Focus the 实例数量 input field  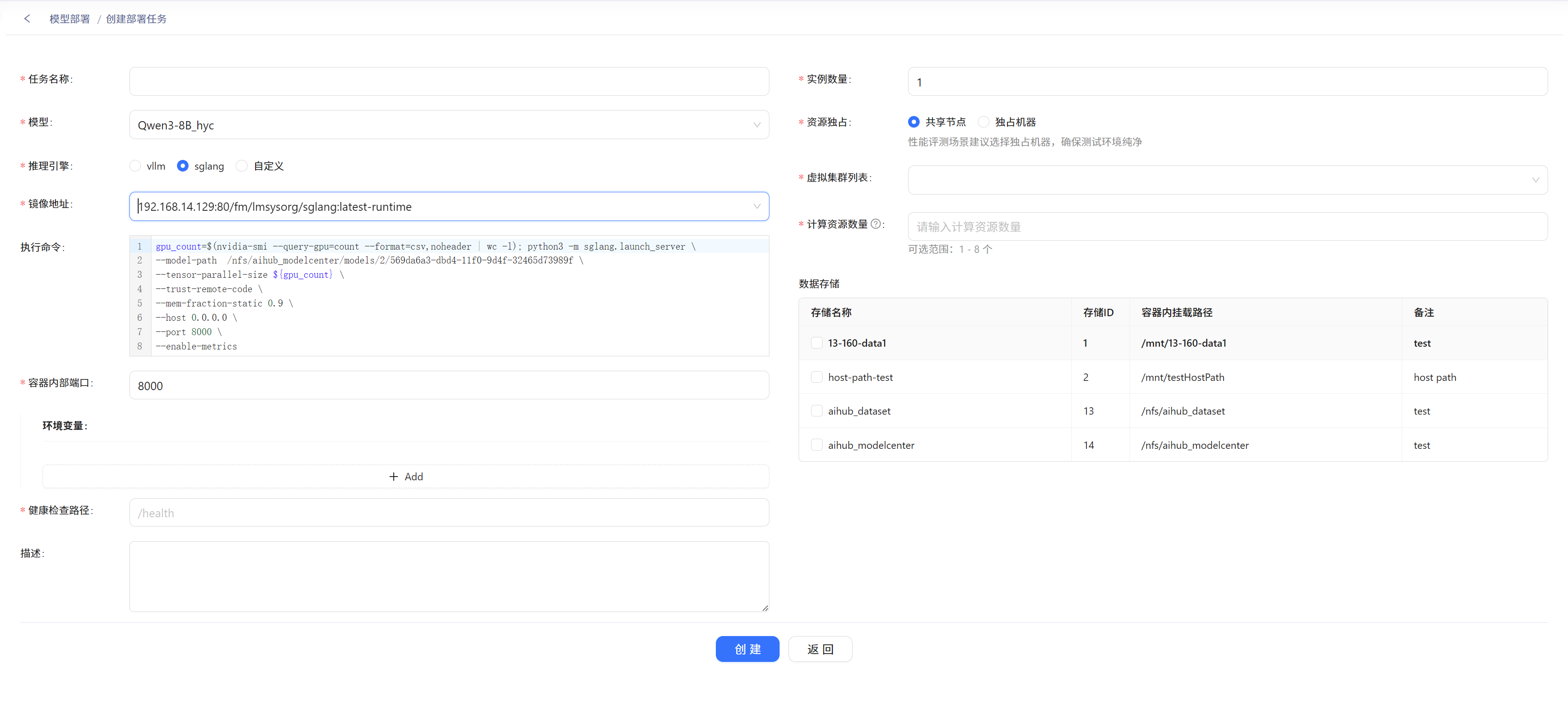1228,82
